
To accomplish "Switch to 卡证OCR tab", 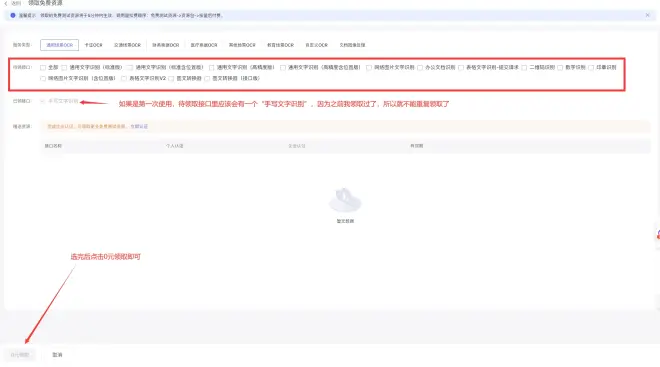I will pos(93,45).
